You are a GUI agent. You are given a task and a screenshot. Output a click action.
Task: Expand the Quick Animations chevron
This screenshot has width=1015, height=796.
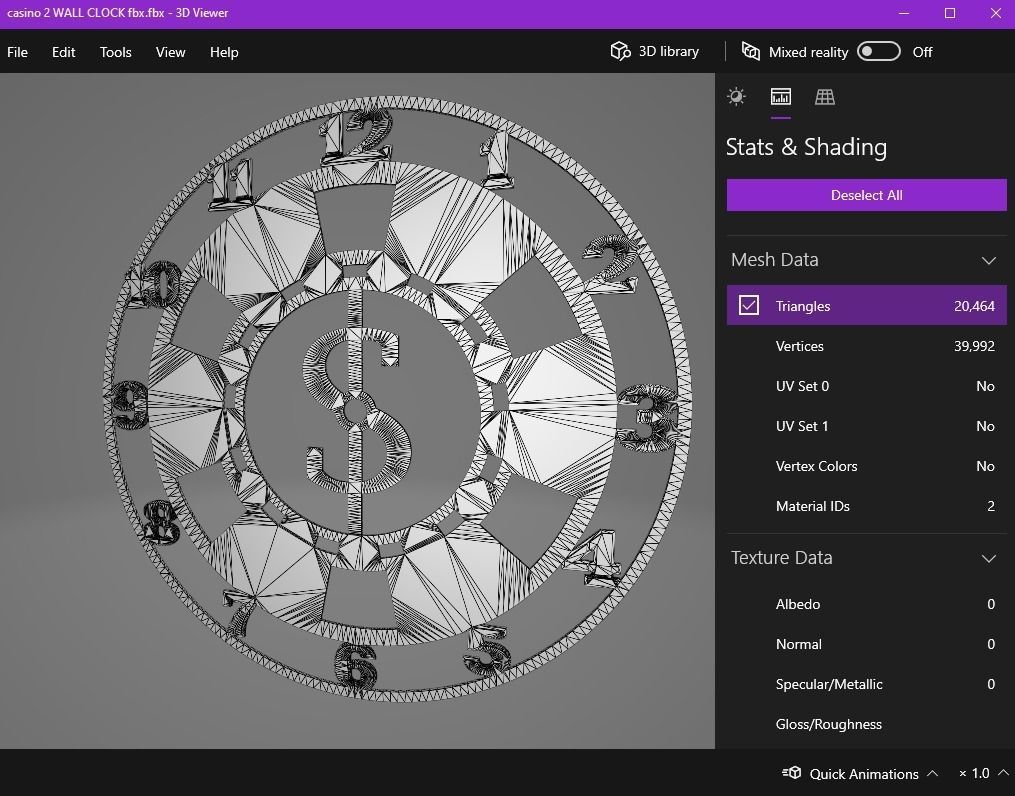932,772
